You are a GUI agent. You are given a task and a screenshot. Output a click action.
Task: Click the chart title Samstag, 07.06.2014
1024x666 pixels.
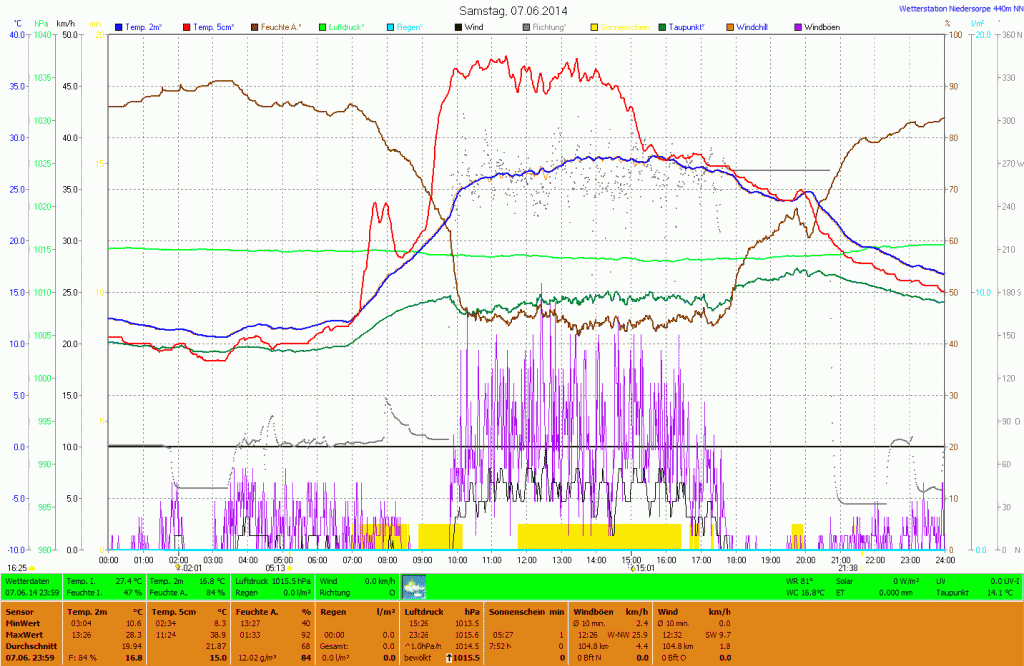tap(512, 9)
